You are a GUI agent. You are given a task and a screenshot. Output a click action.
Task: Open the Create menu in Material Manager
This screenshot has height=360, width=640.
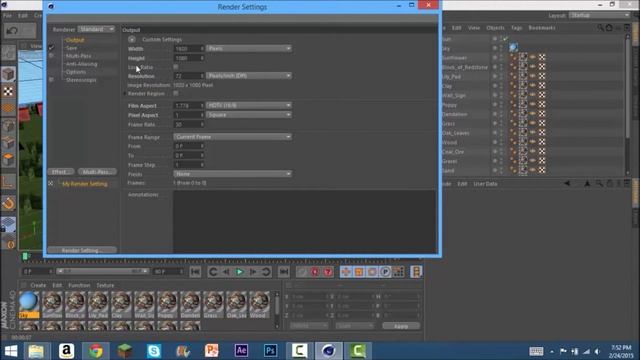tap(38, 285)
